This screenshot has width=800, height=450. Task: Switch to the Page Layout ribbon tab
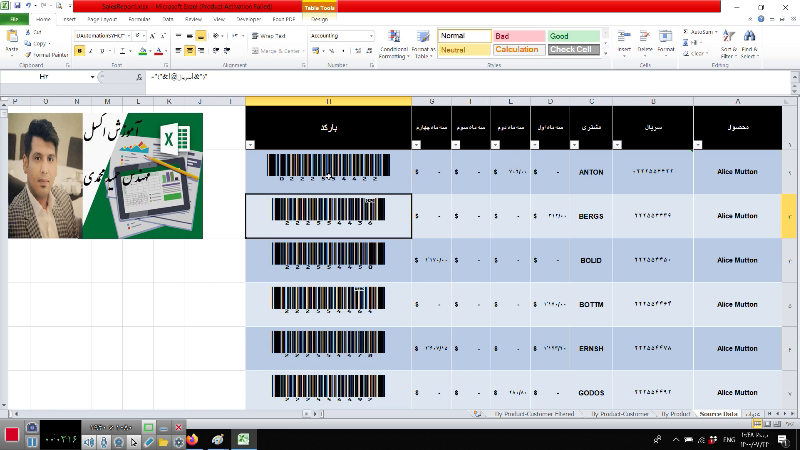[101, 19]
